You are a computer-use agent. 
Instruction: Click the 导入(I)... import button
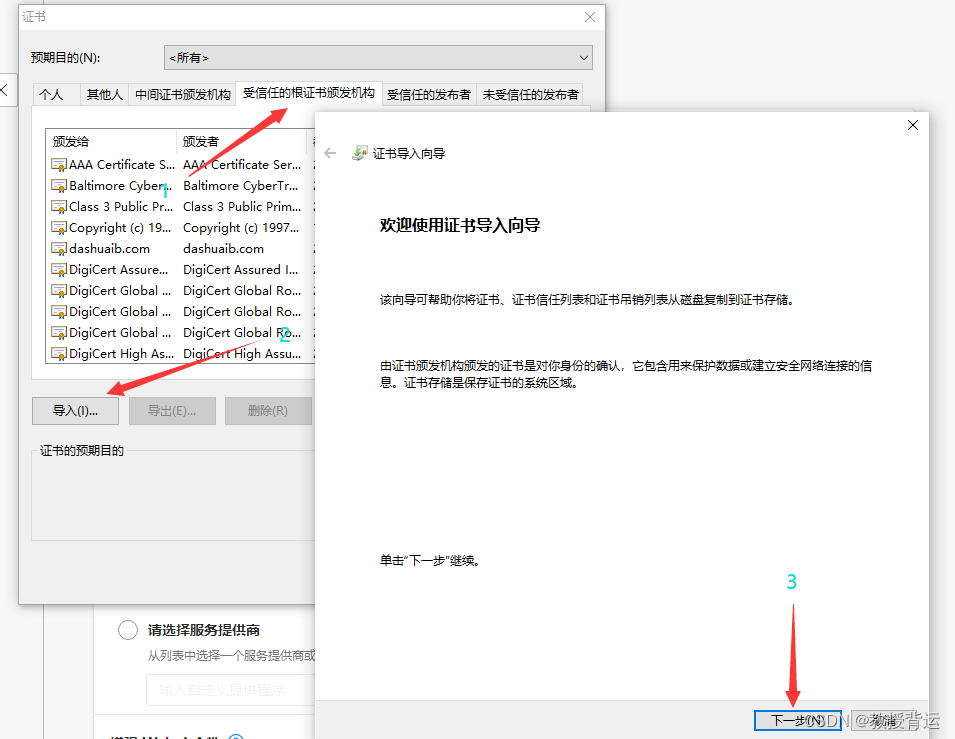76,411
